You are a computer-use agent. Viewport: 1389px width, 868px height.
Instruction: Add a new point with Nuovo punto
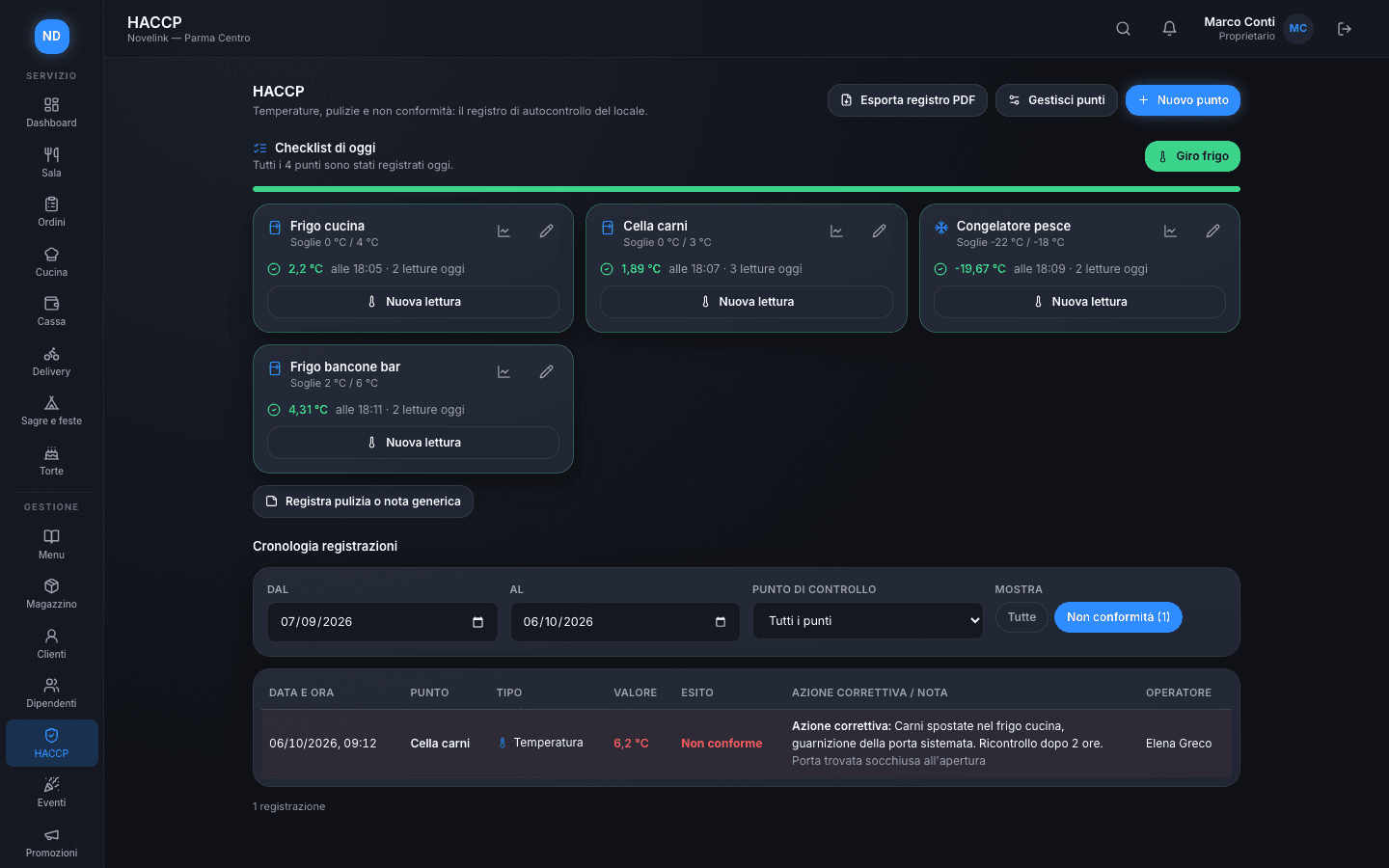click(x=1183, y=100)
